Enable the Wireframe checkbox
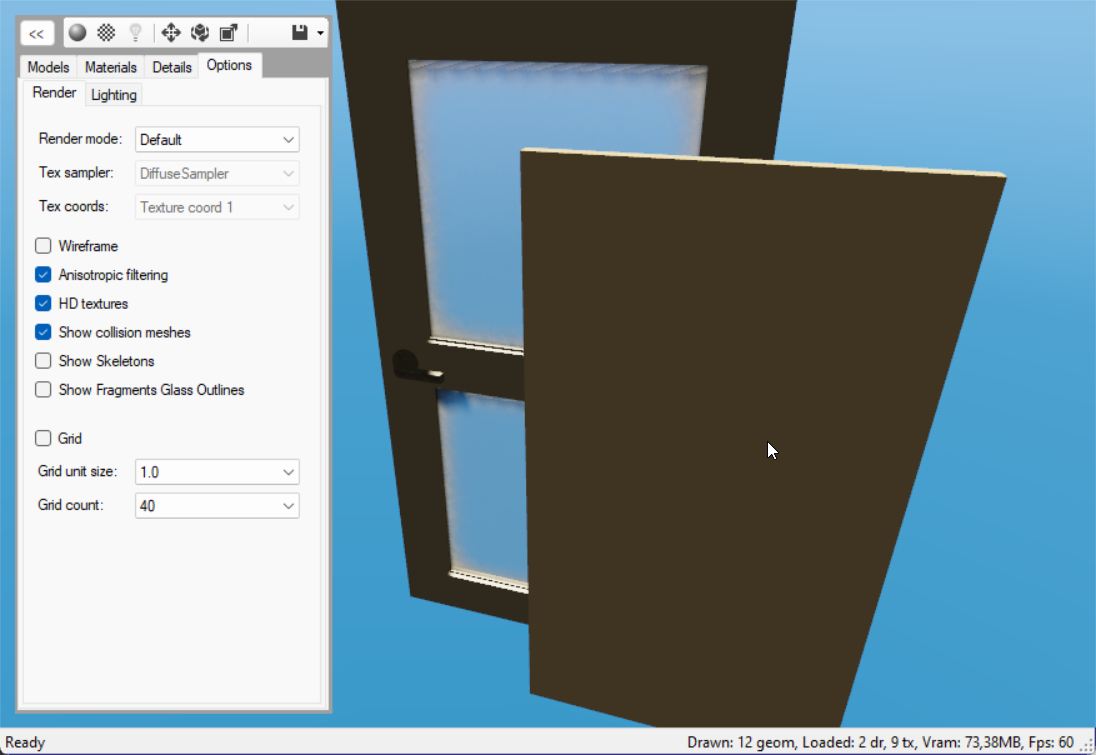This screenshot has width=1096, height=755. (43, 246)
